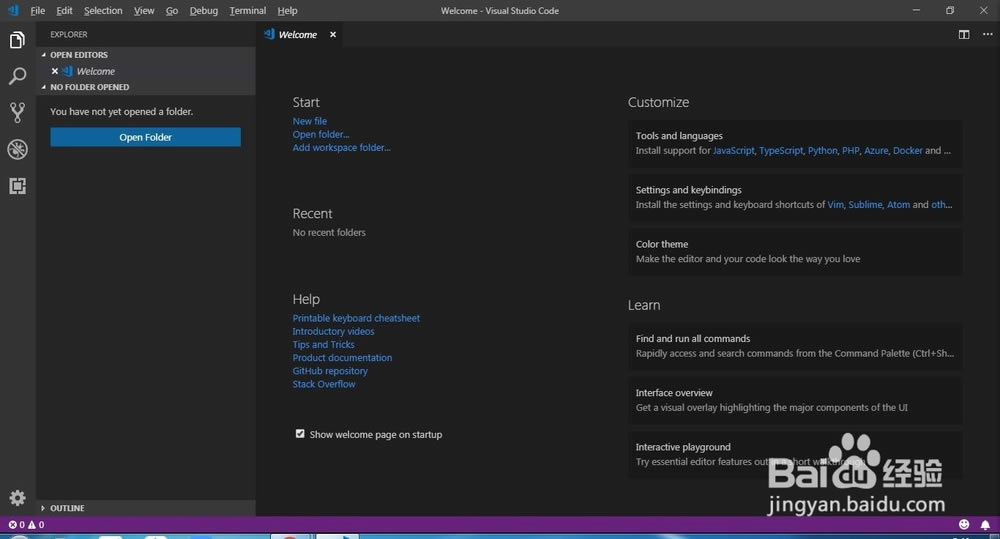
Task: Click the Open folder... link
Action: click(x=321, y=135)
